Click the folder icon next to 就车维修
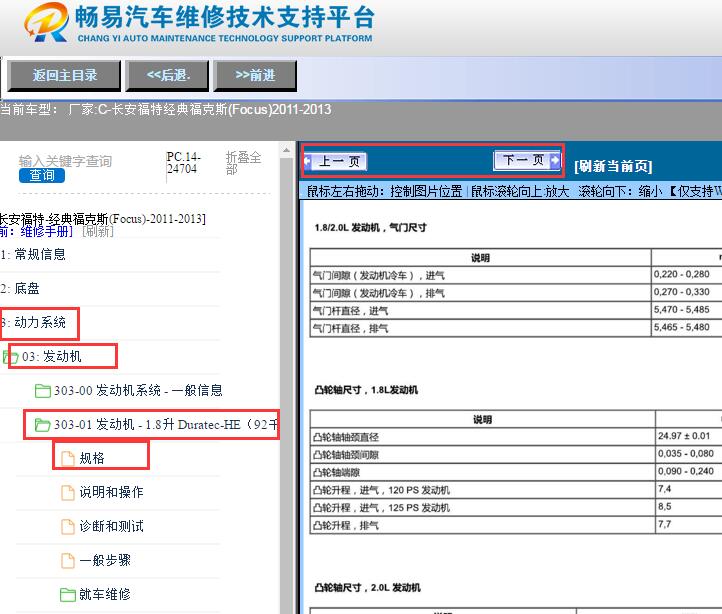The height and width of the screenshot is (614, 722). click(x=68, y=595)
